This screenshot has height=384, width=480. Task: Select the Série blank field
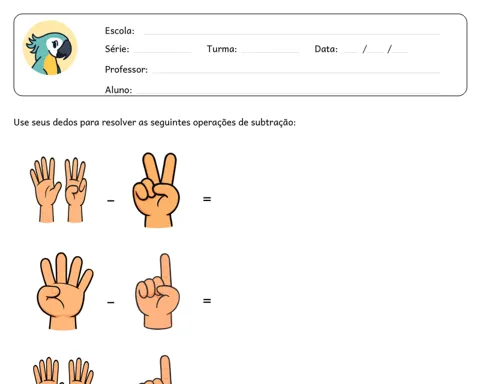[x=162, y=52]
